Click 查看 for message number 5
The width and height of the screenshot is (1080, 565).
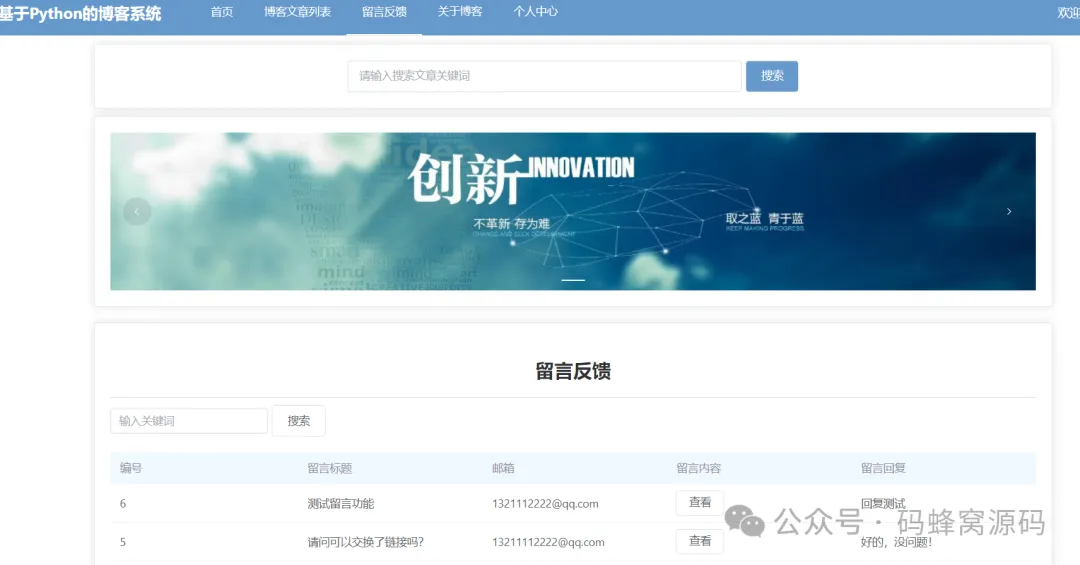click(699, 542)
